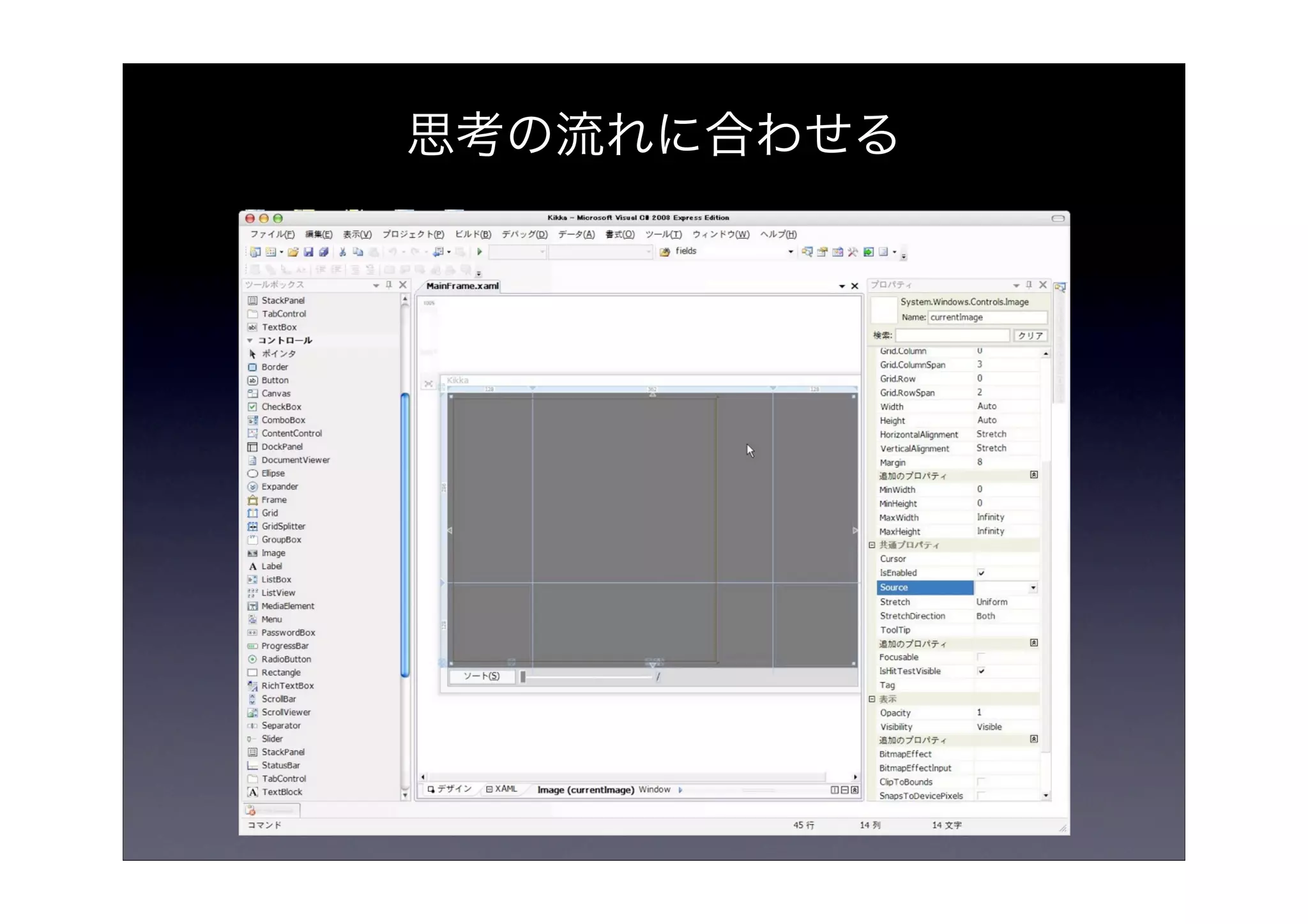Click the toolbox vertical scrollbar thumb
Viewport: 1308px width, 924px height.
click(404, 534)
